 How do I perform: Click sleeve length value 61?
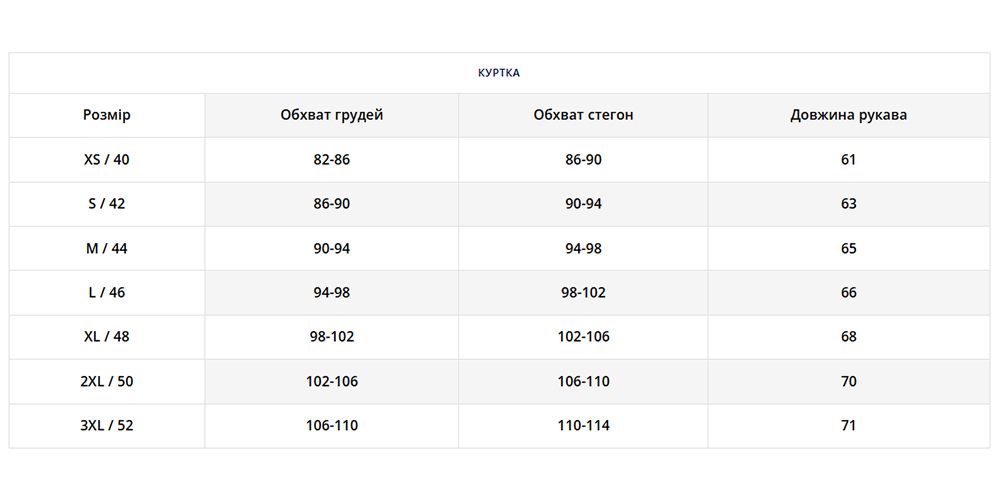(848, 159)
